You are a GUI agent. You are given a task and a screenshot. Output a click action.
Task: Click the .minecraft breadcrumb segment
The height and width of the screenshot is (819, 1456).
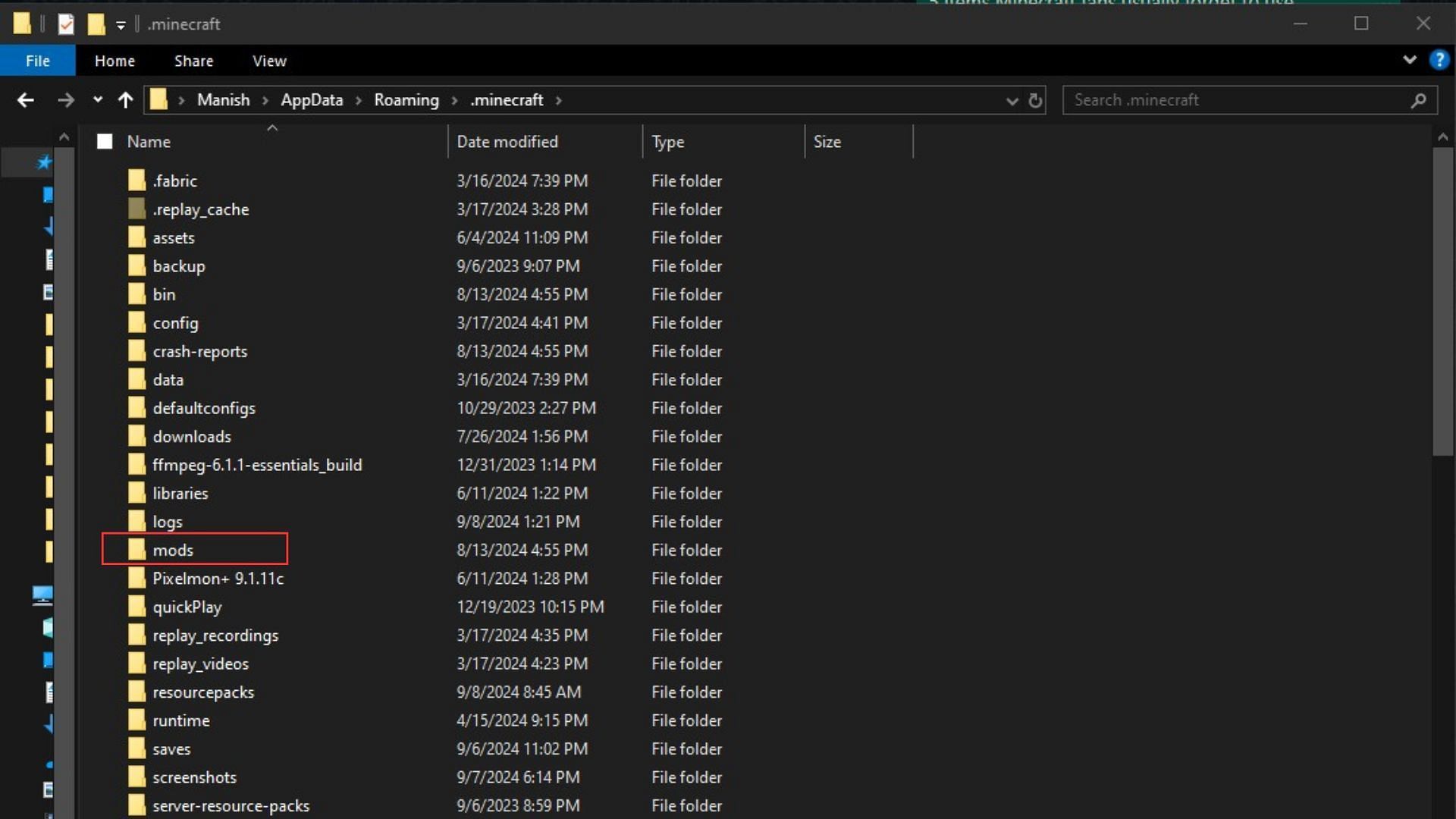507,100
